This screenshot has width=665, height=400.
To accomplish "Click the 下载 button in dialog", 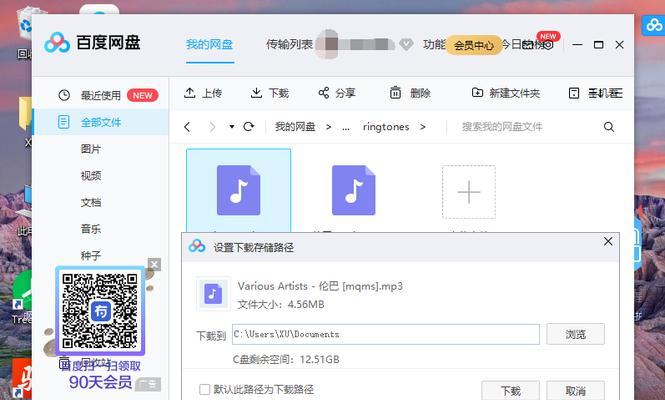I will pos(510,391).
